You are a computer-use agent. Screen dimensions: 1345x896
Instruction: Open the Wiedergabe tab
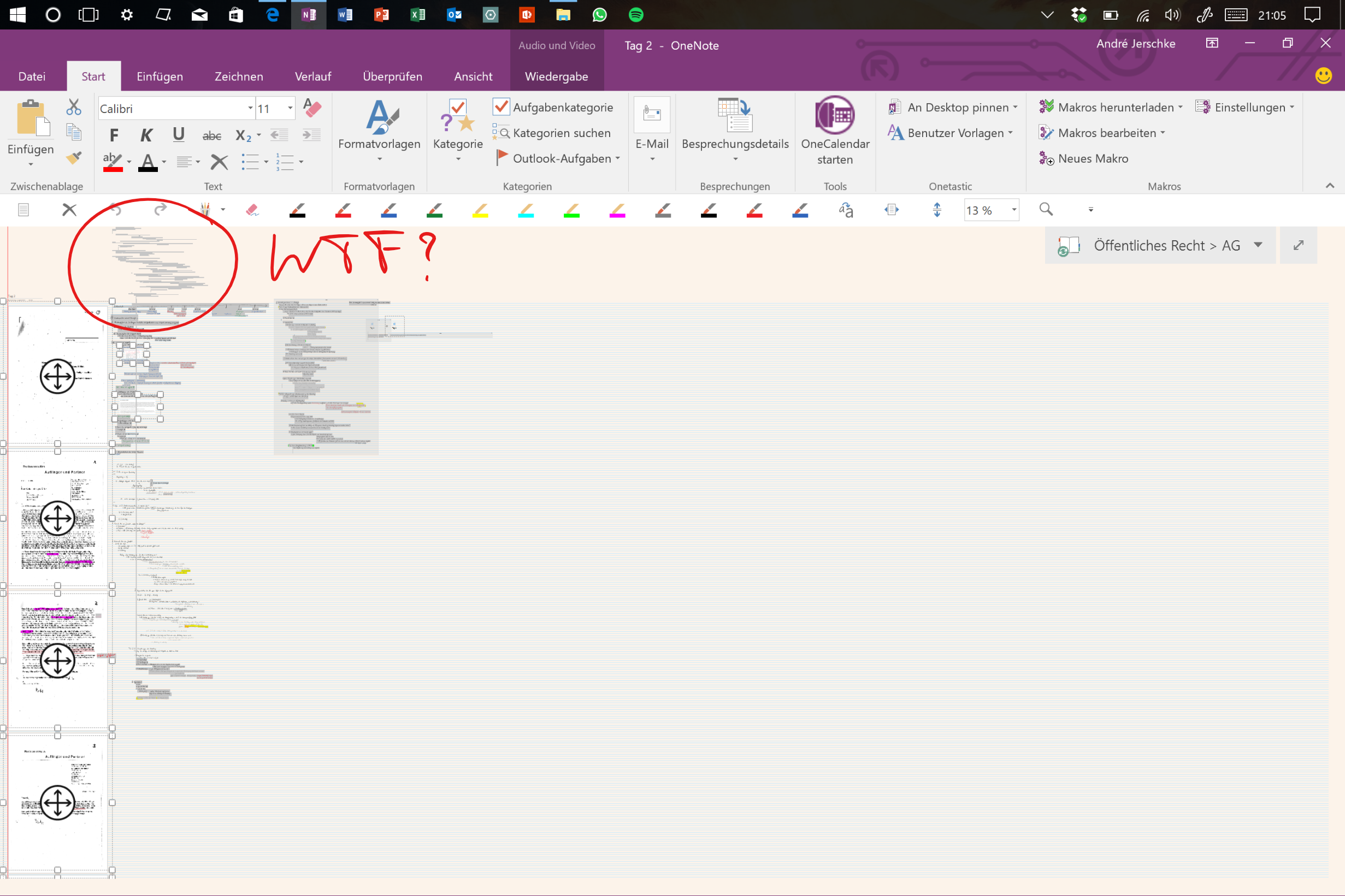(x=556, y=76)
